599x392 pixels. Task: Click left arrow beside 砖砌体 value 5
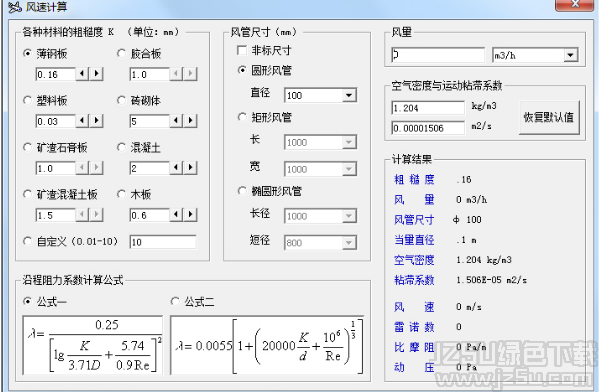point(176,121)
